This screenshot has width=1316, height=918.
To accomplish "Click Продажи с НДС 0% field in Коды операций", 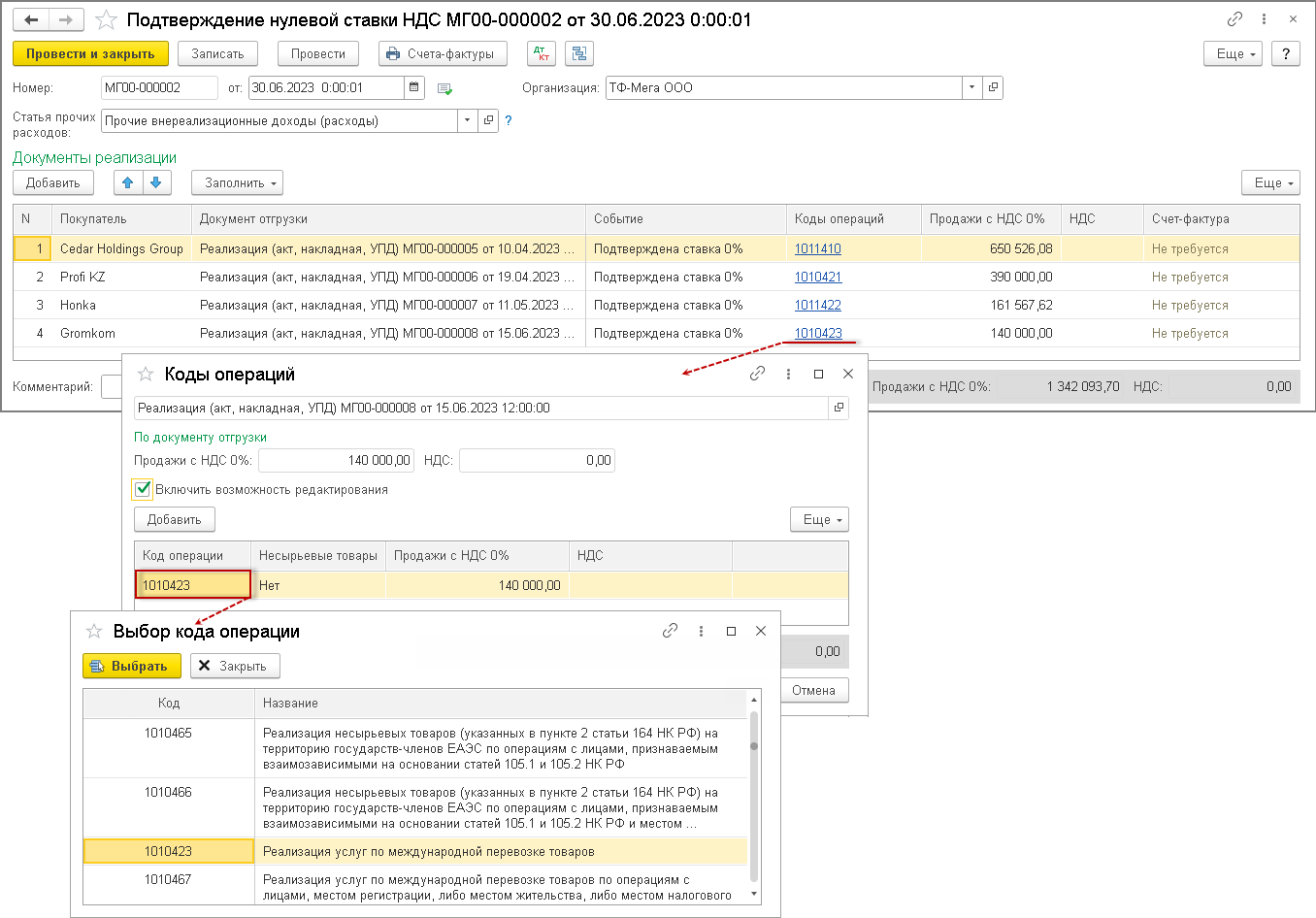I will pyautogui.click(x=337, y=460).
